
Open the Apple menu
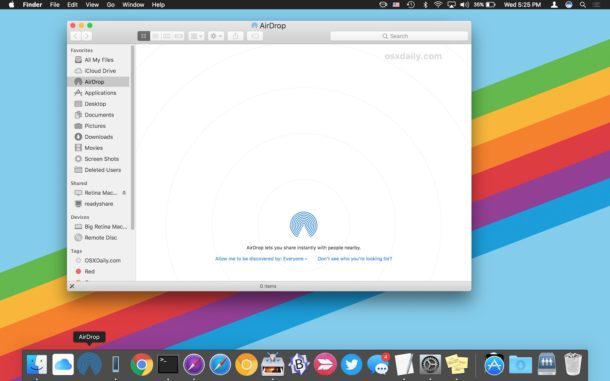coord(11,5)
